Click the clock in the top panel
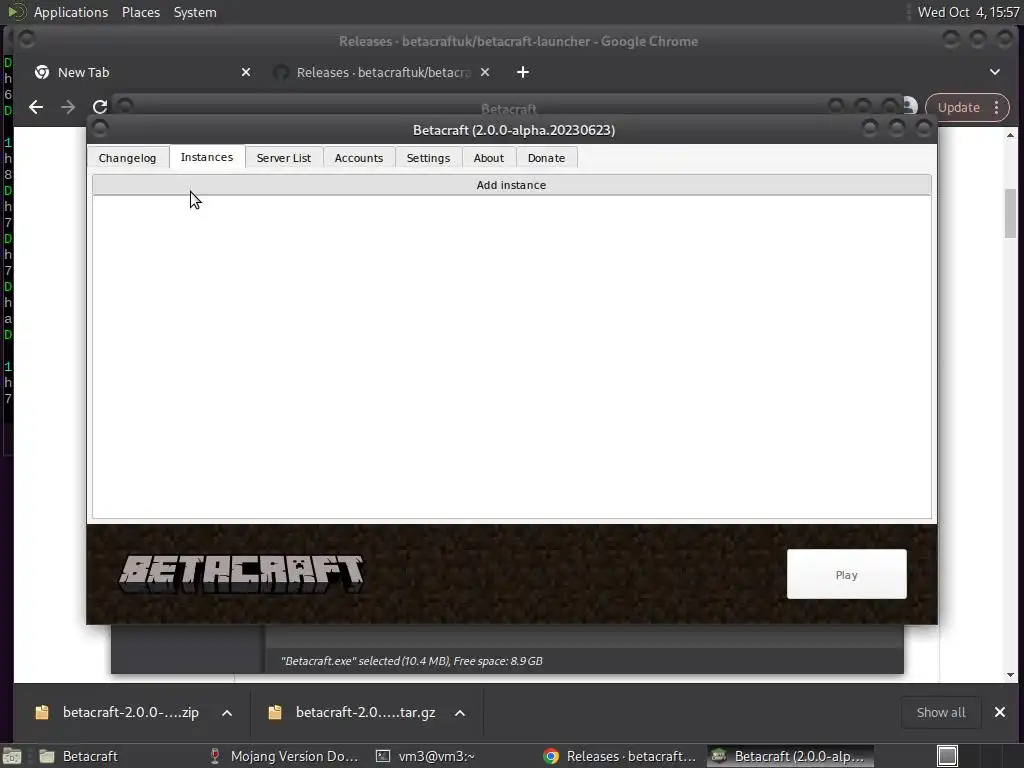The height and width of the screenshot is (768, 1024). coord(968,12)
